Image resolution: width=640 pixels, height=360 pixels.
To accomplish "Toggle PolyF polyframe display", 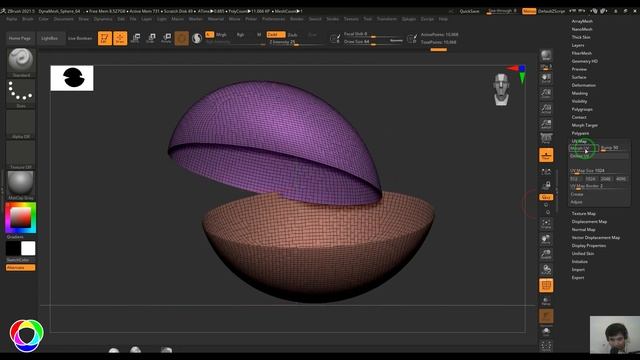I will (546, 286).
